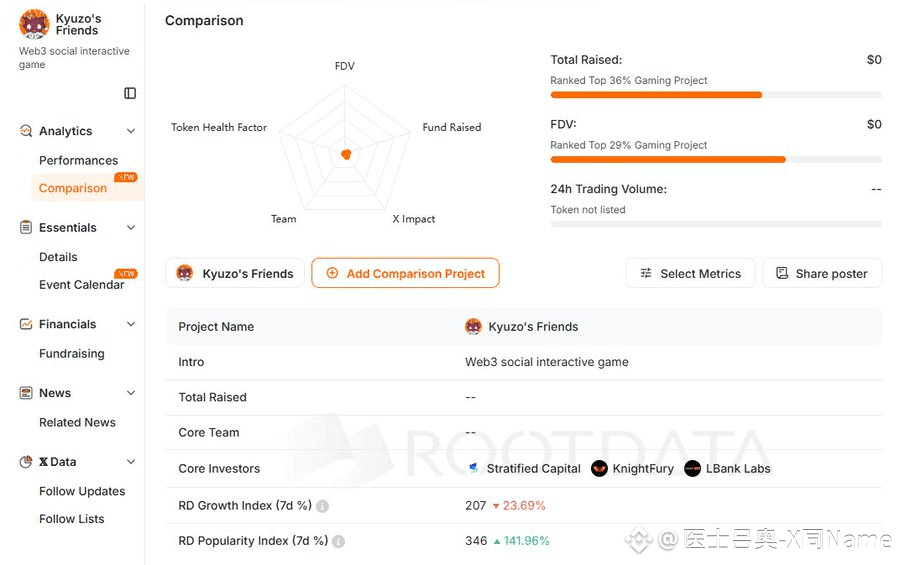Viewport: 900px width, 565px height.
Task: Collapse the Essentials section chevron
Action: [130, 228]
